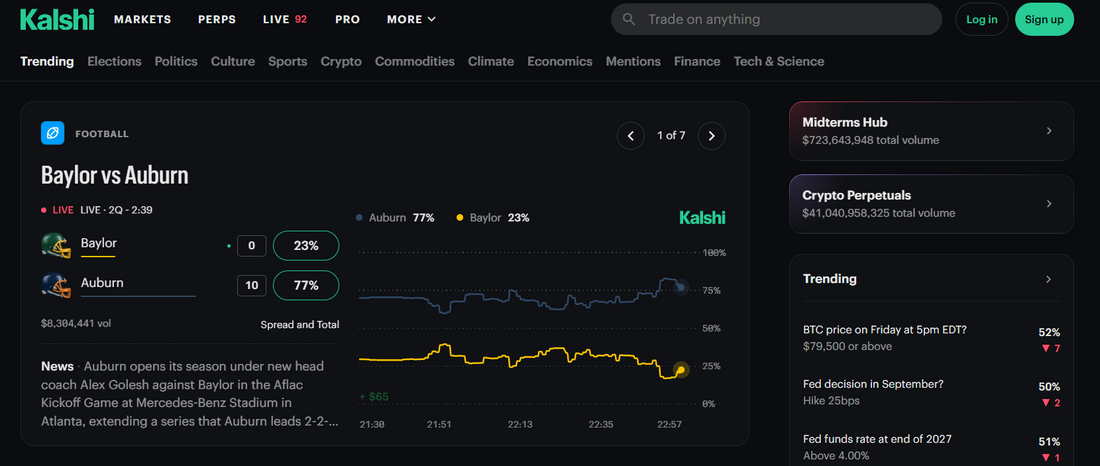Image resolution: width=1100 pixels, height=466 pixels.
Task: Open Spread and Total link
Action: click(x=300, y=324)
